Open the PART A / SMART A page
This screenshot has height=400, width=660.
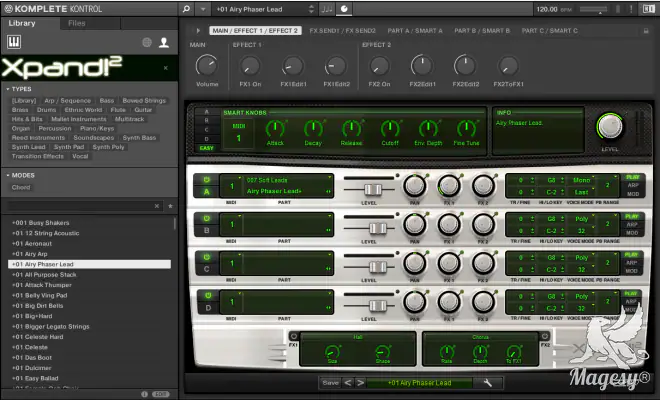(415, 31)
